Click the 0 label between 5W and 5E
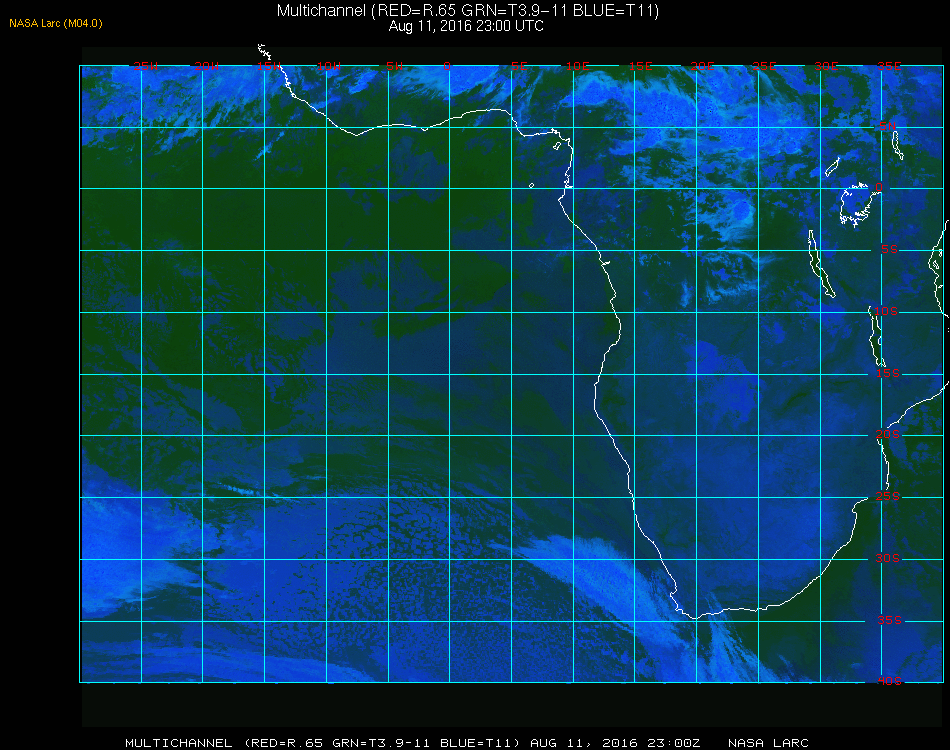950x750 pixels. (447, 66)
